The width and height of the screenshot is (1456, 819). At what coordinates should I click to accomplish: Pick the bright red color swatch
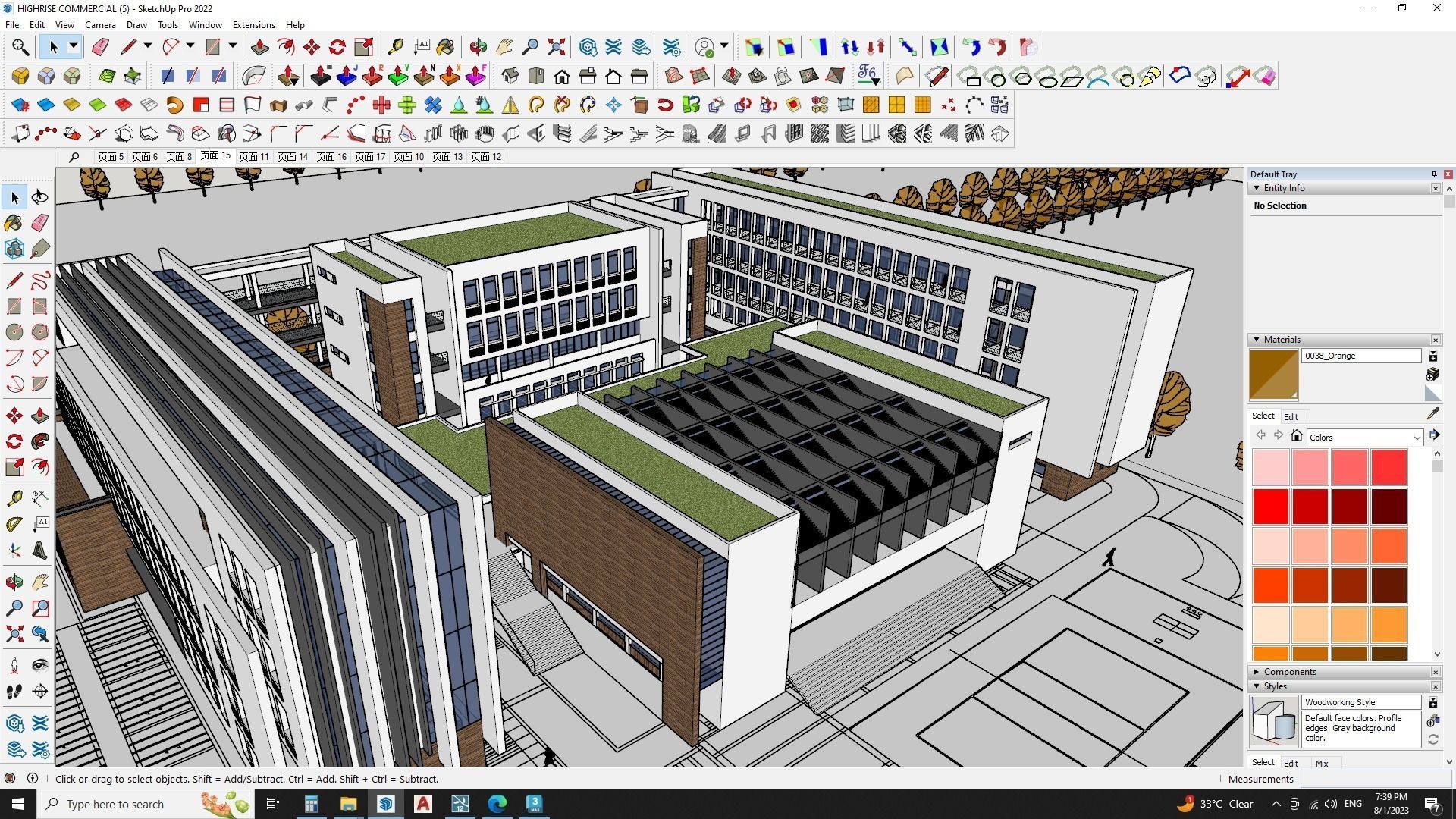1271,506
